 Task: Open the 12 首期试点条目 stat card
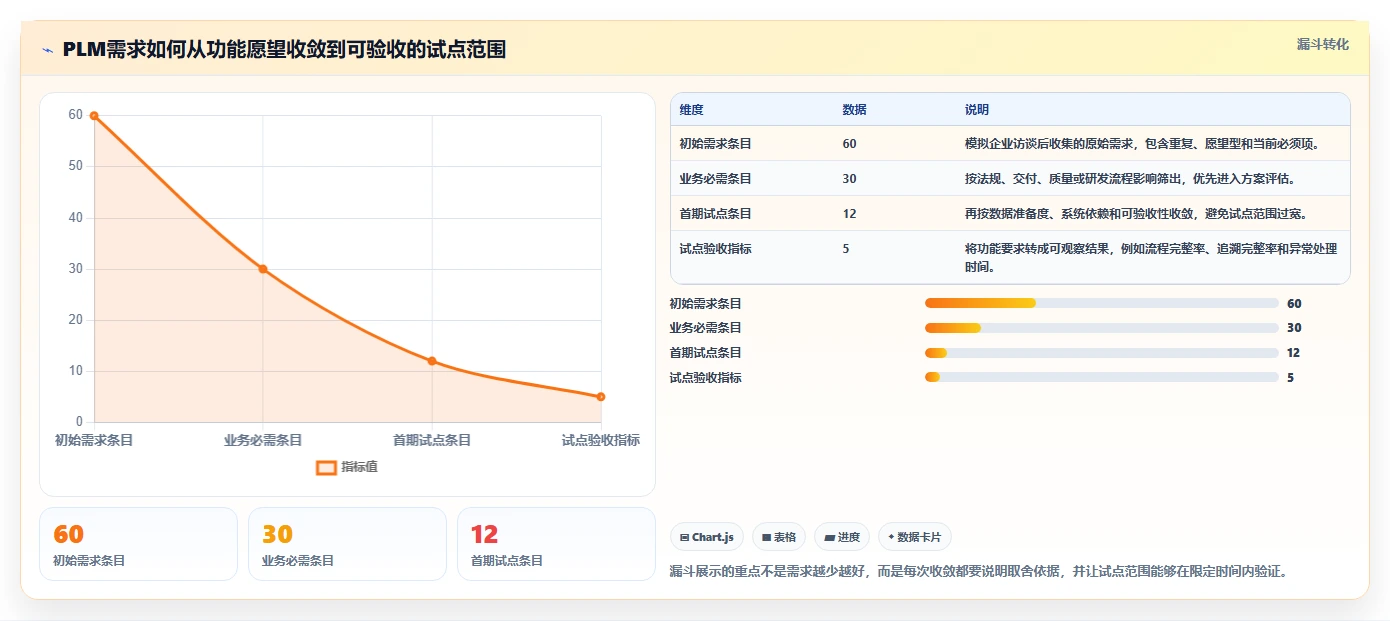[x=556, y=544]
